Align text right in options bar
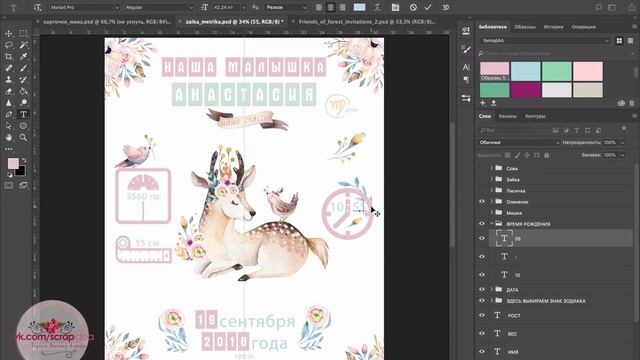 (342, 7)
